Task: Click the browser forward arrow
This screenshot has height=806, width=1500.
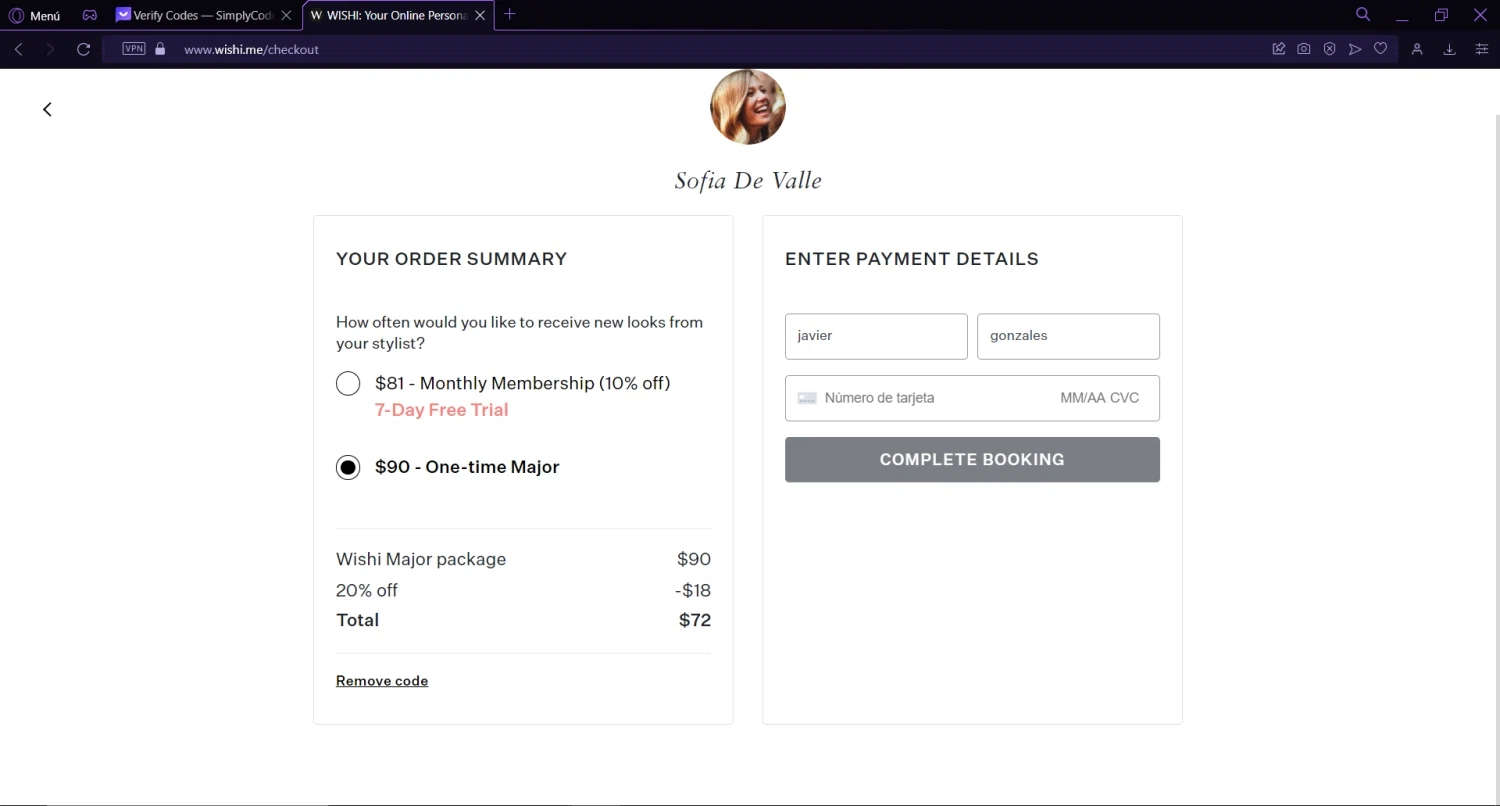Action: (50, 49)
